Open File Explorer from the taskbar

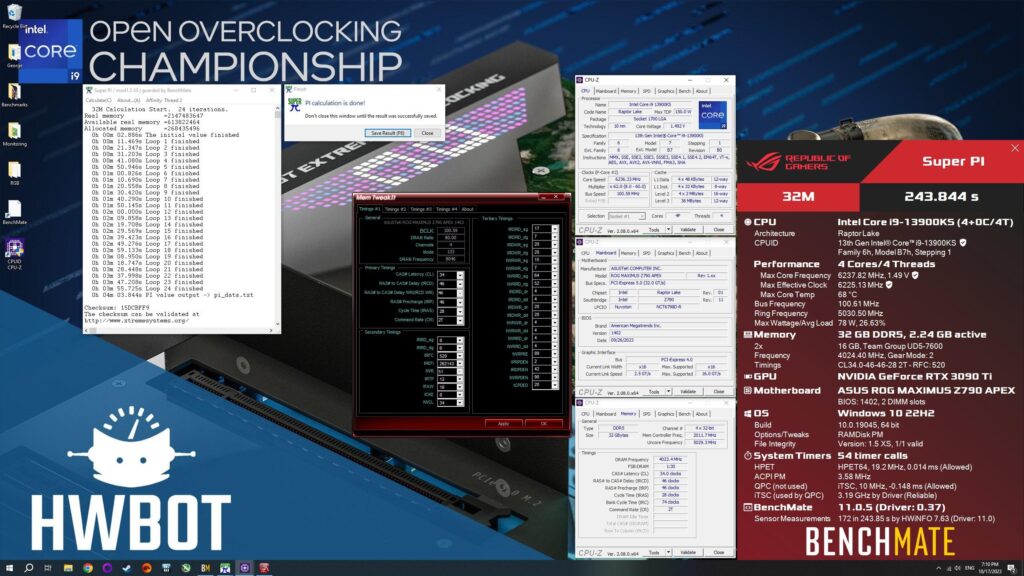(x=68, y=568)
